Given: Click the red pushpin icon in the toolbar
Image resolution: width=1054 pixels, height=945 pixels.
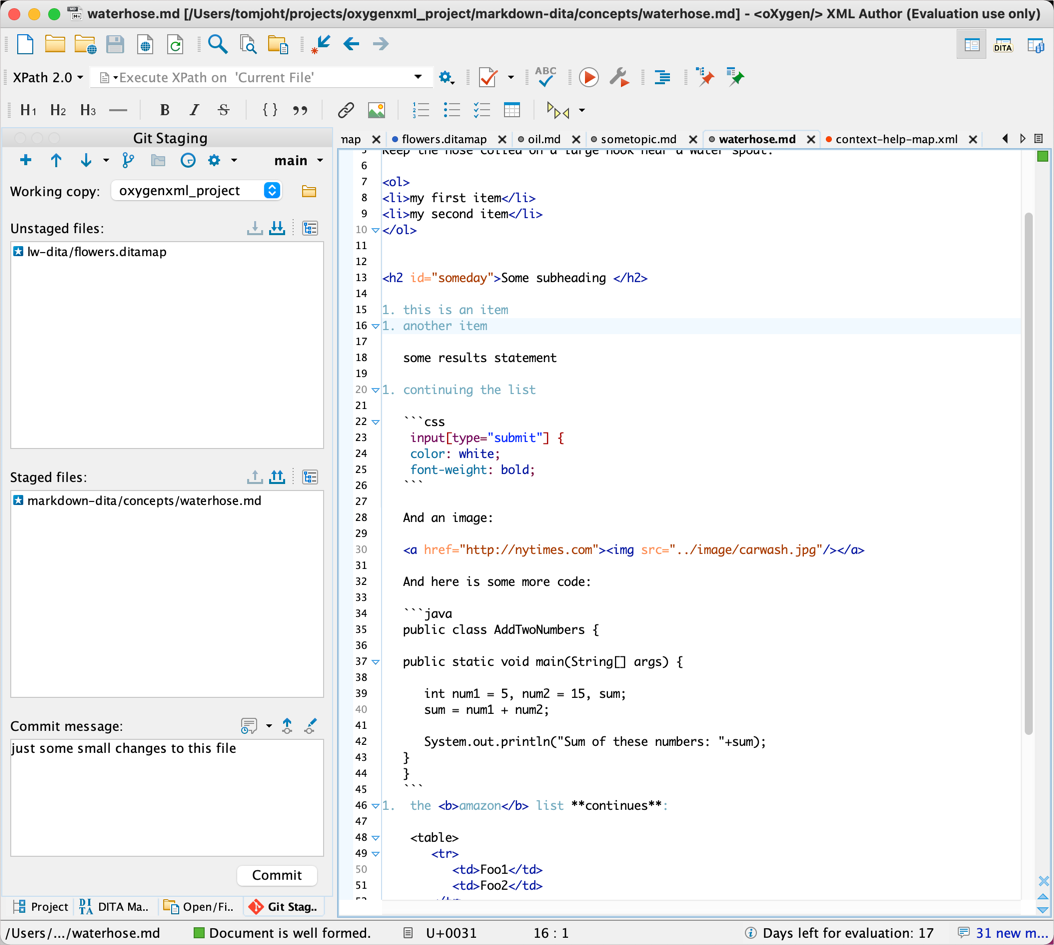Looking at the screenshot, I should click(704, 77).
